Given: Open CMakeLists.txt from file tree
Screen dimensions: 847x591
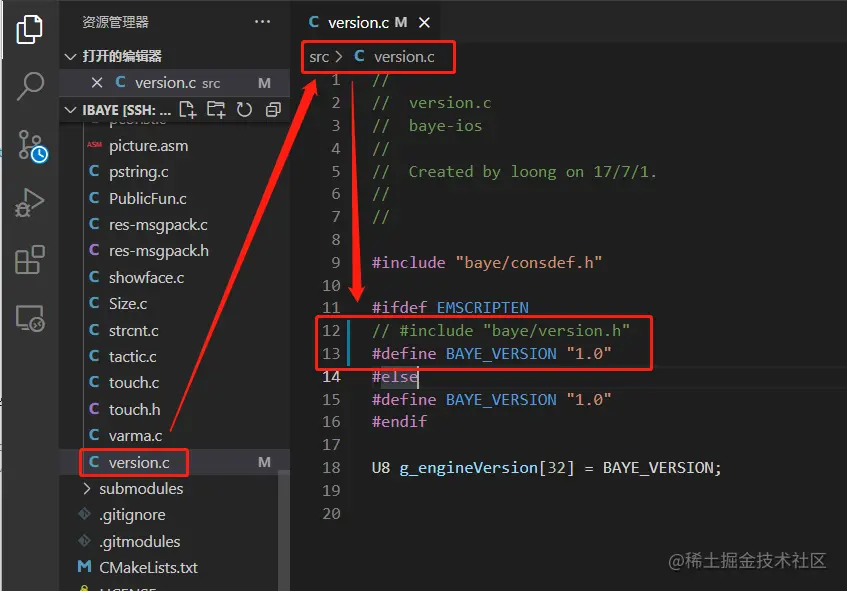Looking at the screenshot, I should [149, 568].
